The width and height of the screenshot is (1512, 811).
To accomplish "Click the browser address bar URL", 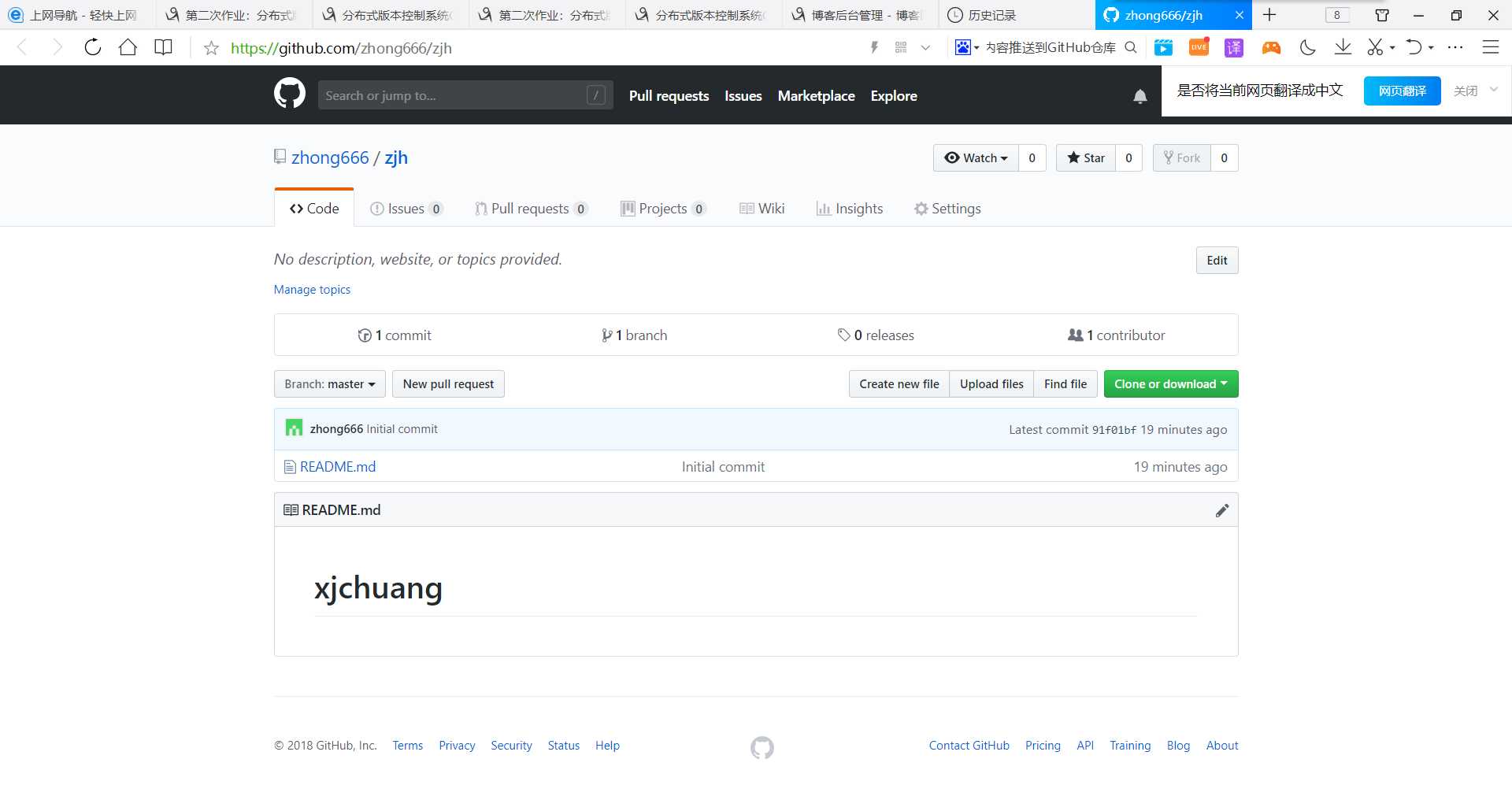I will point(341,48).
